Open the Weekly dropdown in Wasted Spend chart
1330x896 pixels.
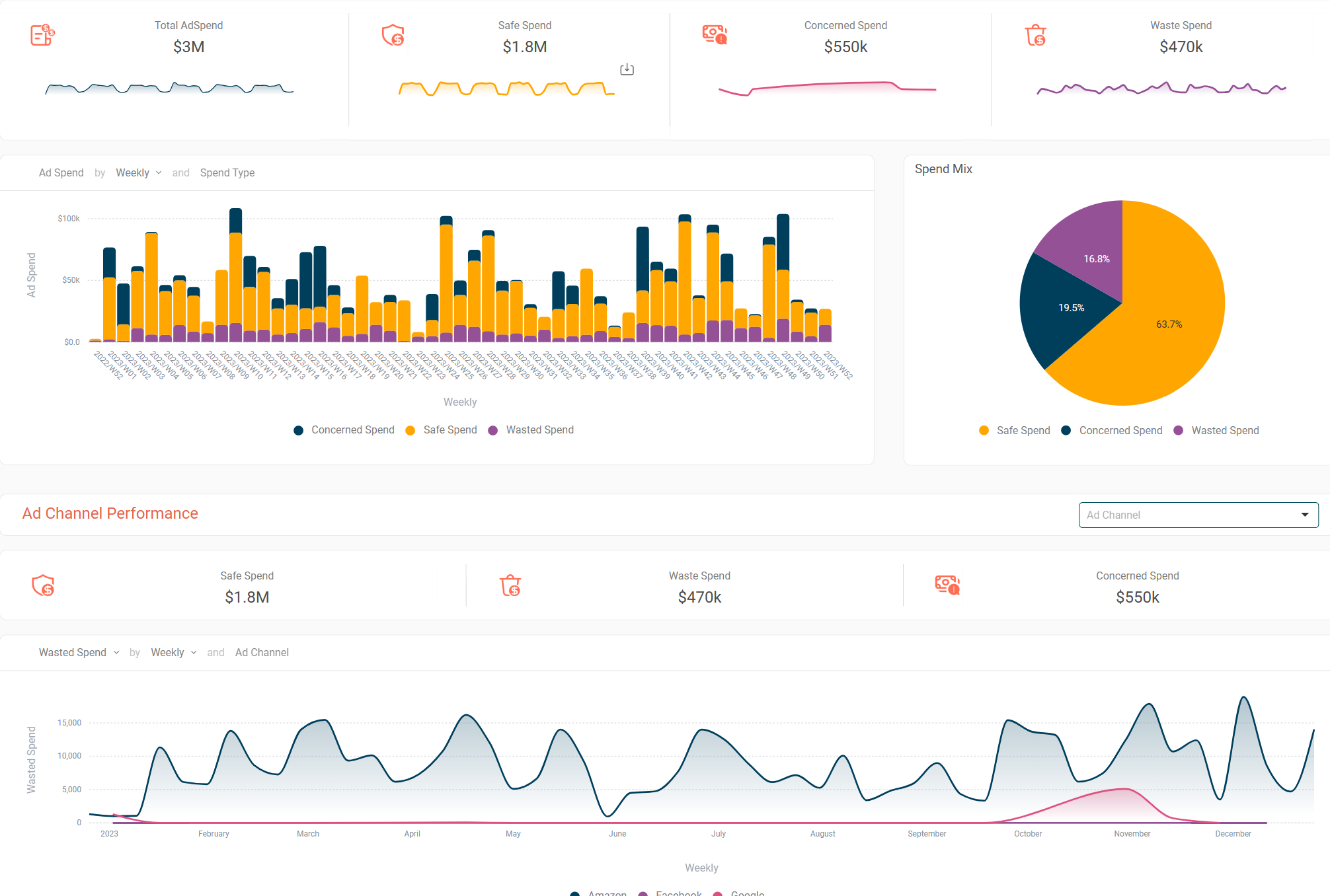point(173,652)
